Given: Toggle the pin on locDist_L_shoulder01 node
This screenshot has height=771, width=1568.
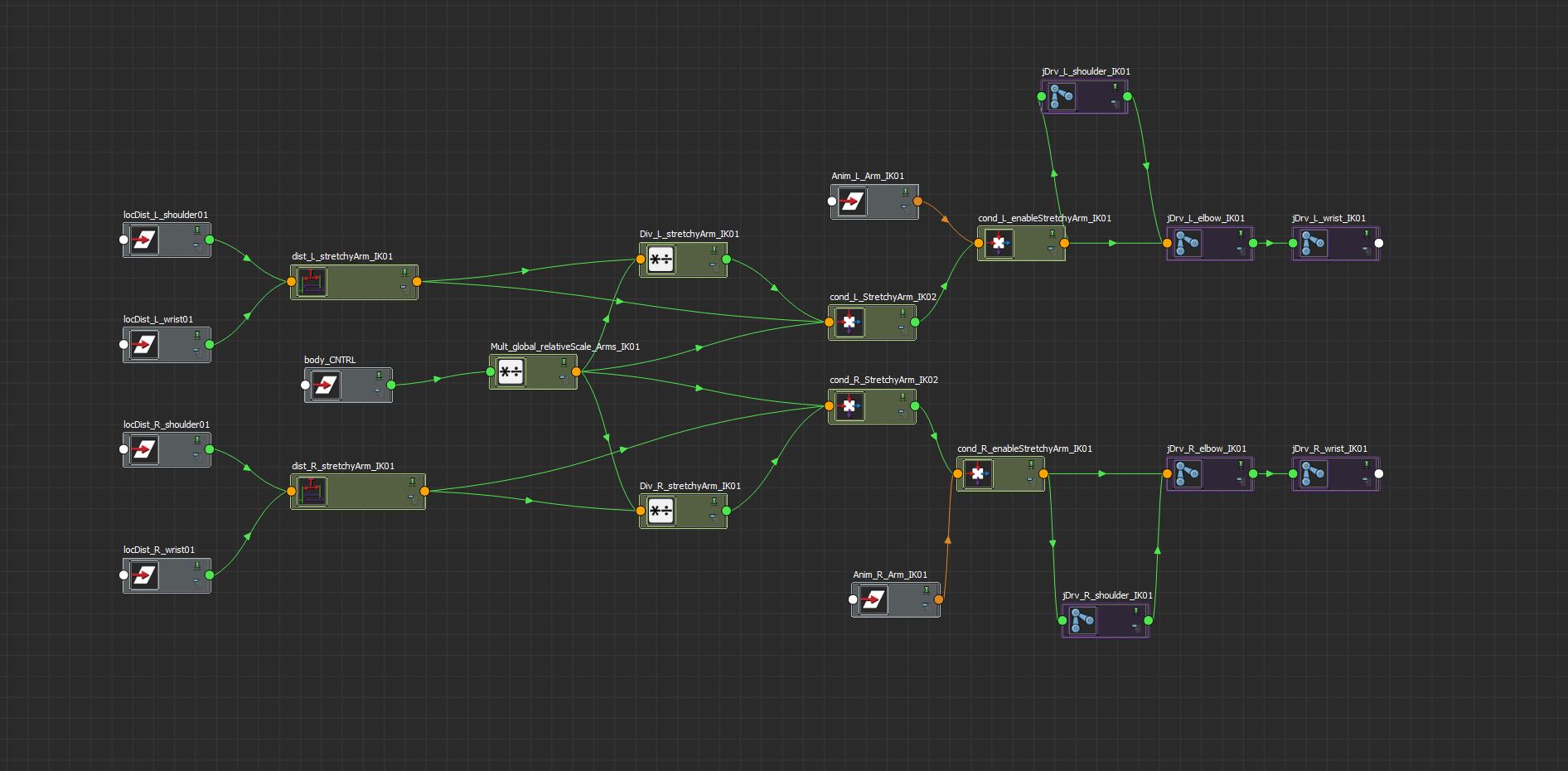Looking at the screenshot, I should (x=197, y=230).
